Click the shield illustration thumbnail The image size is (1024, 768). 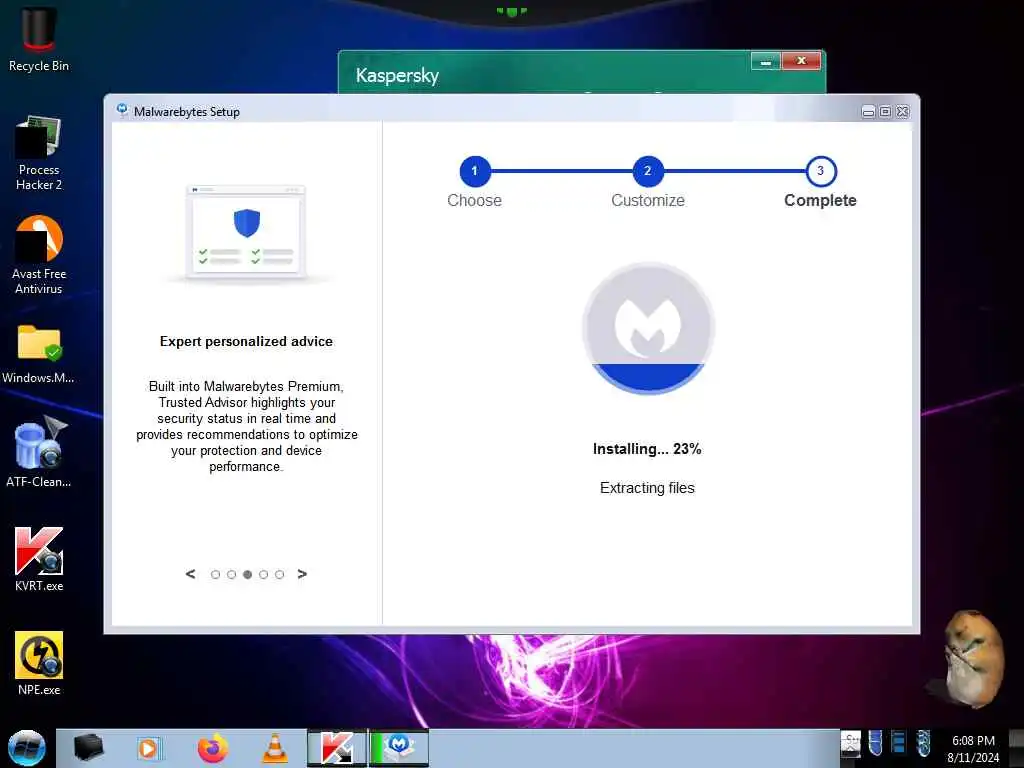[246, 232]
